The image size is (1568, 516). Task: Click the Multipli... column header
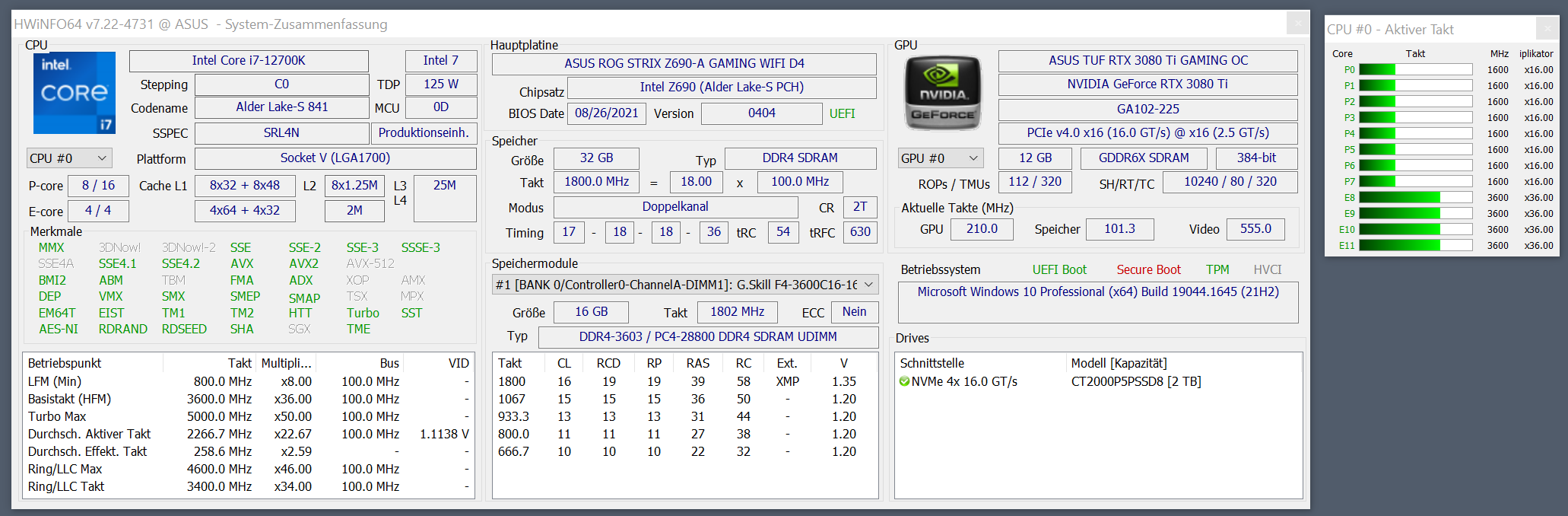[286, 363]
